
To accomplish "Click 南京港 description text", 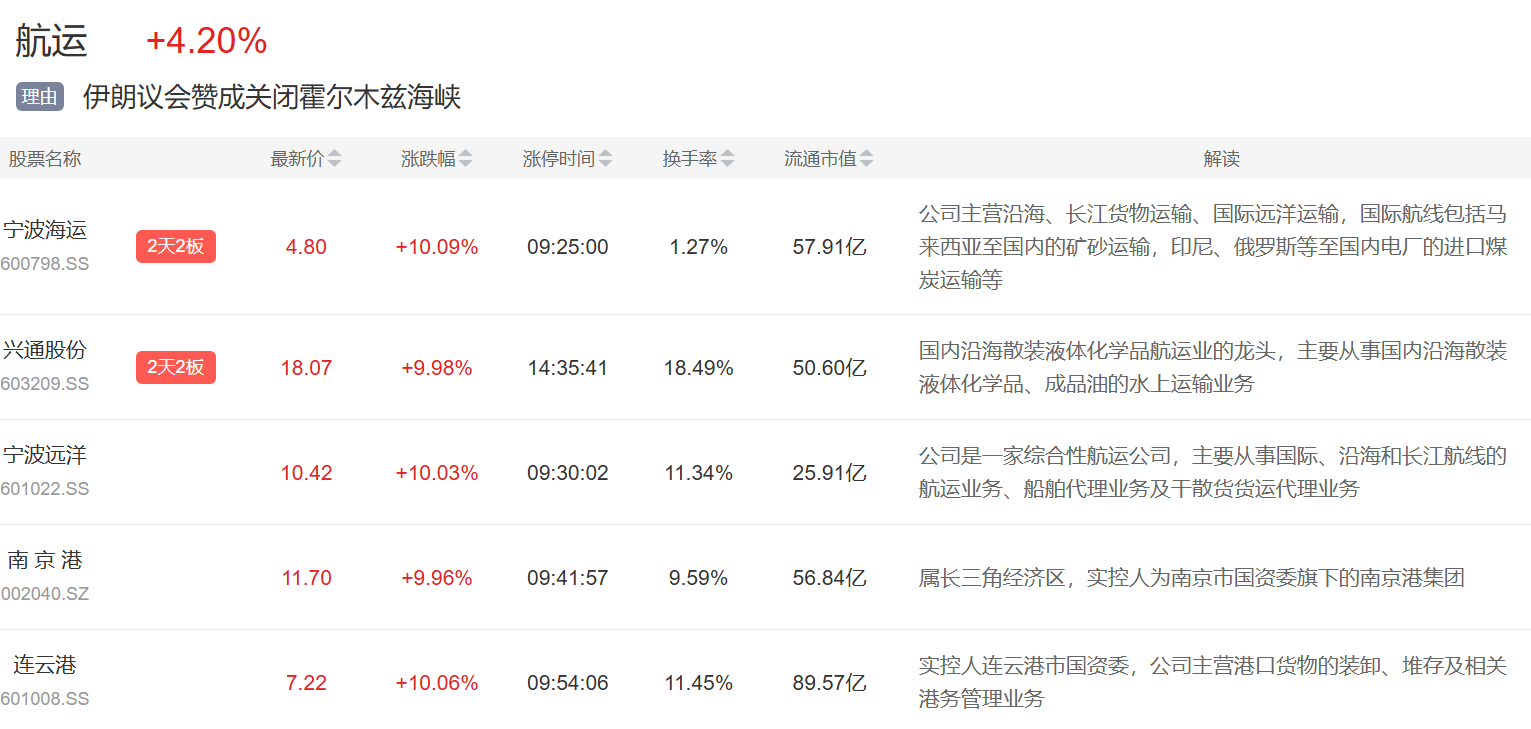I will (1191, 578).
